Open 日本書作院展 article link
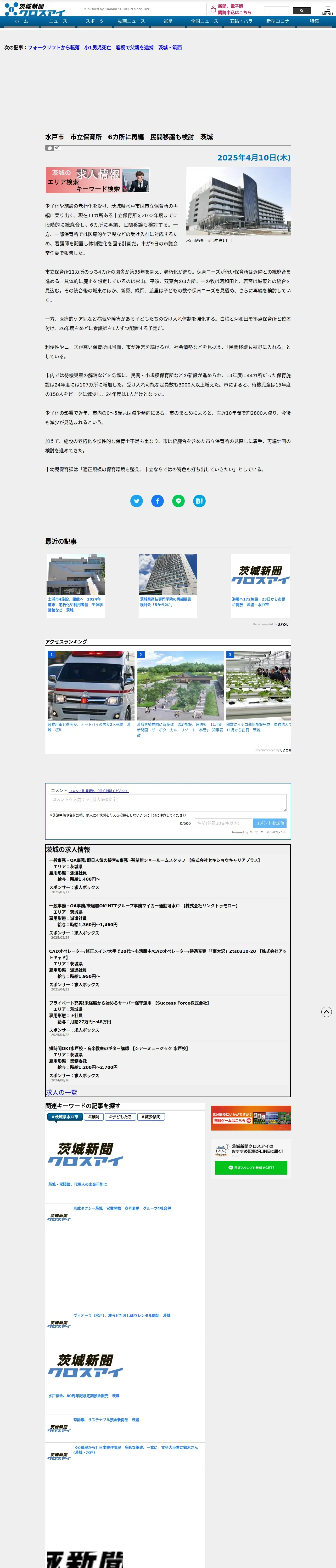Screen dimensions: 336x1568 [135, 1450]
